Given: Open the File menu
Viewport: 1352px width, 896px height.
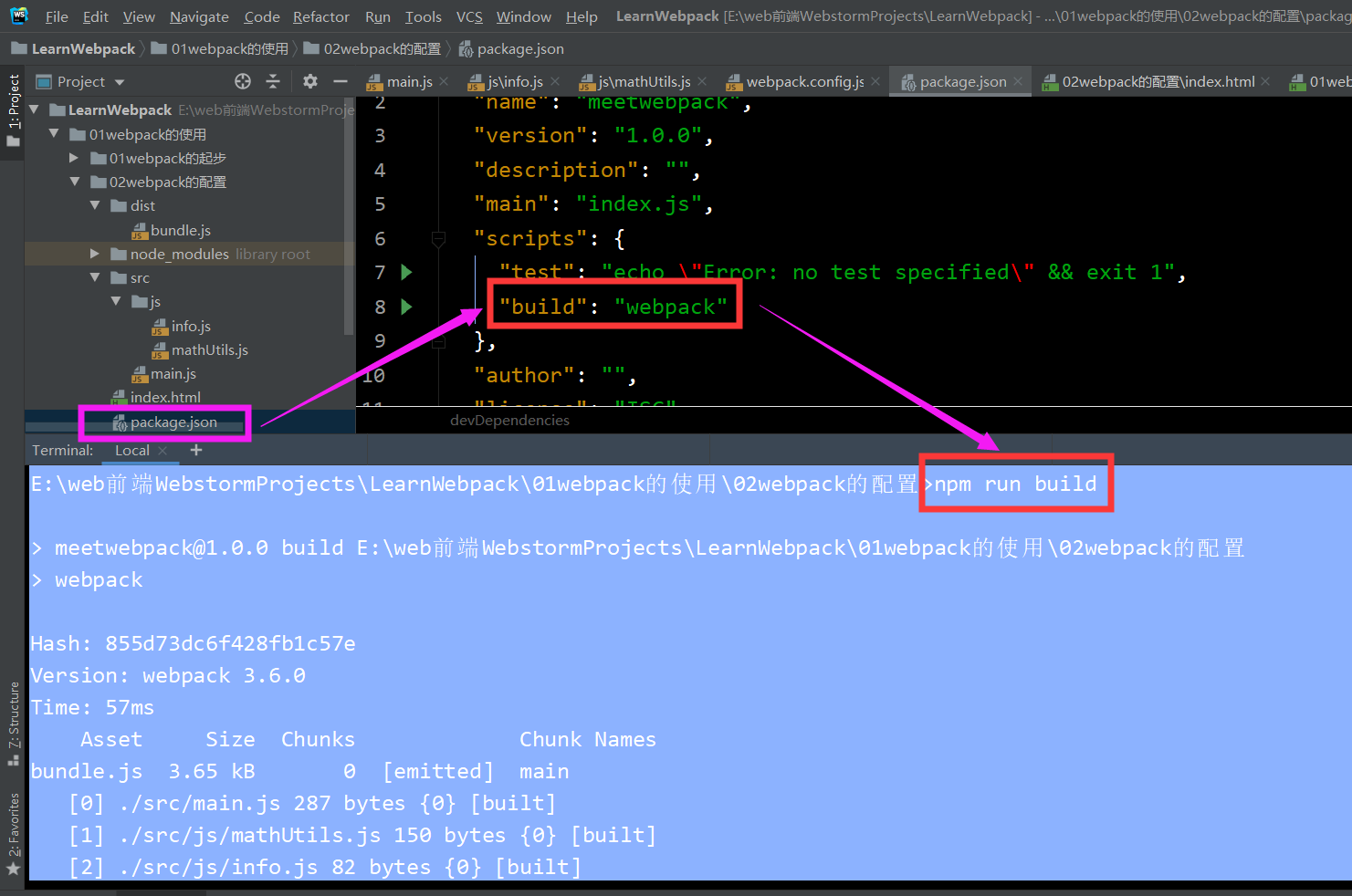Looking at the screenshot, I should click(57, 16).
